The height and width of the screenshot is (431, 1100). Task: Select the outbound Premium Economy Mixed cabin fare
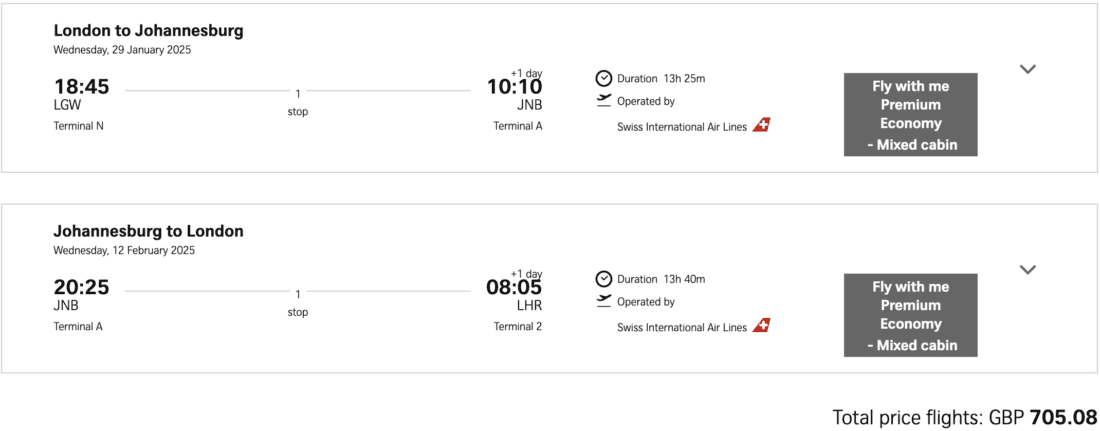click(x=910, y=115)
